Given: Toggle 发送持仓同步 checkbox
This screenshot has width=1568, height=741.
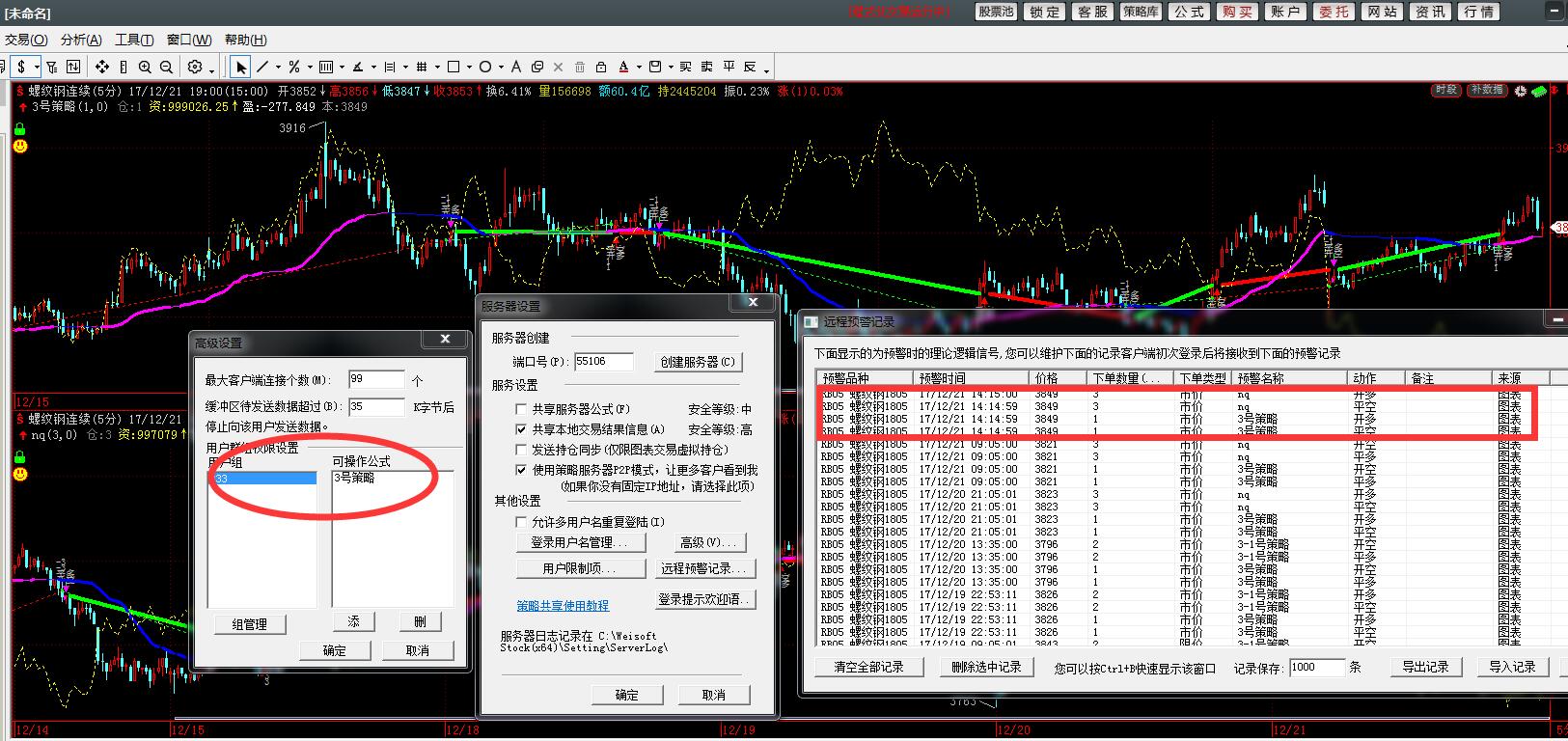Looking at the screenshot, I should (521, 450).
